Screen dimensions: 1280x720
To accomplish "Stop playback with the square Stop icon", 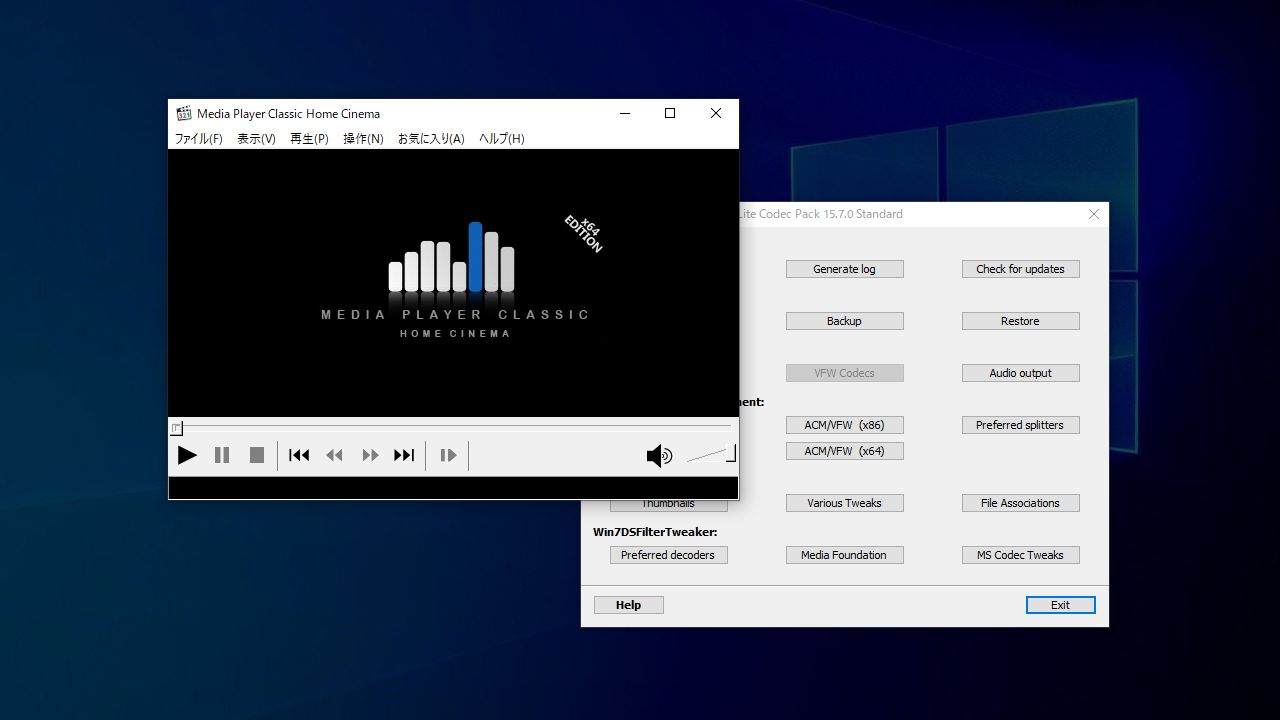I will point(257,455).
